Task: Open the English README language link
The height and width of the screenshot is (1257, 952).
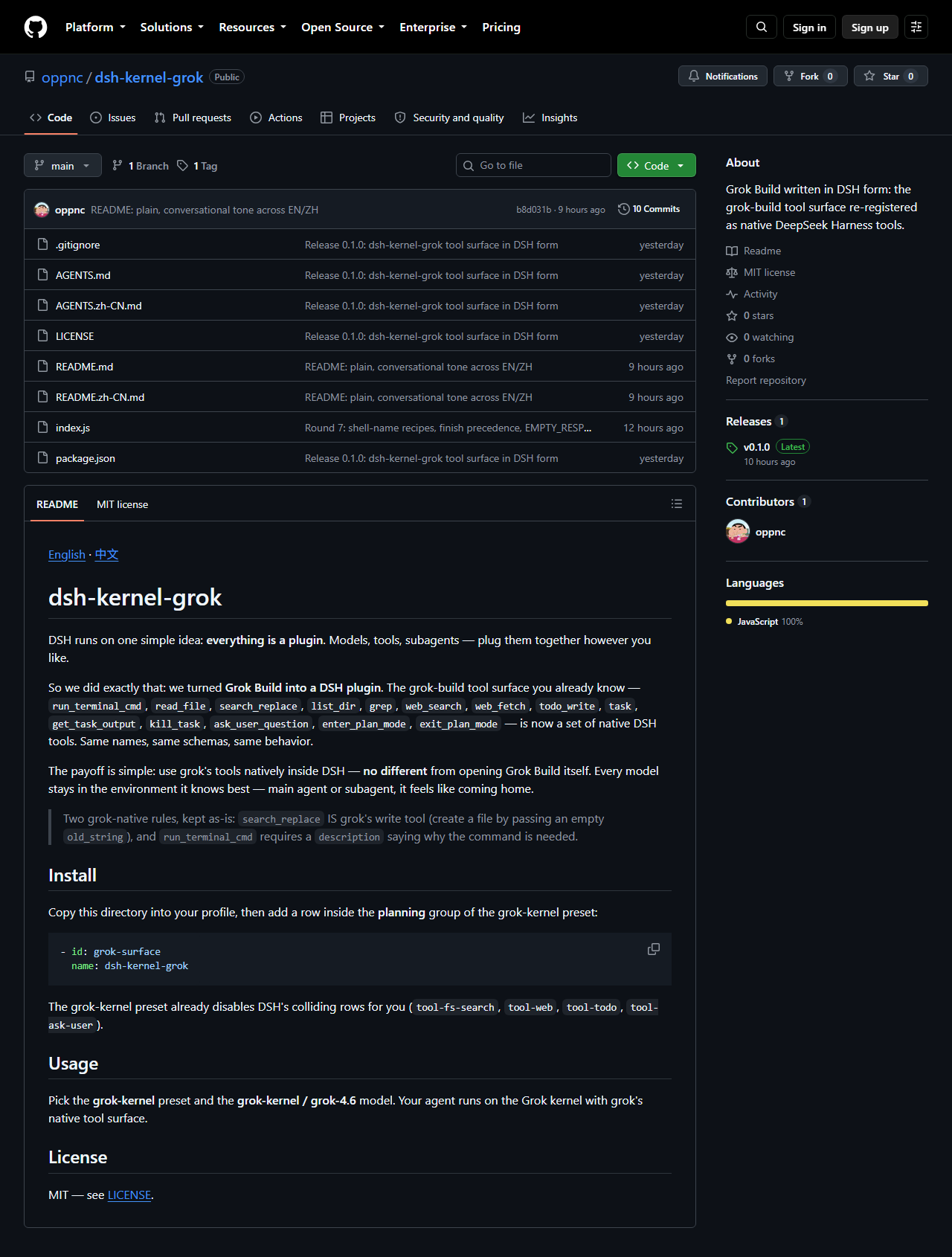Action: click(67, 555)
